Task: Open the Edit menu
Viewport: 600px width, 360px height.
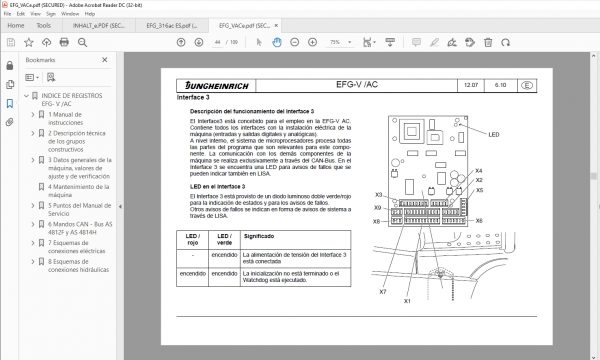Action: (21, 14)
